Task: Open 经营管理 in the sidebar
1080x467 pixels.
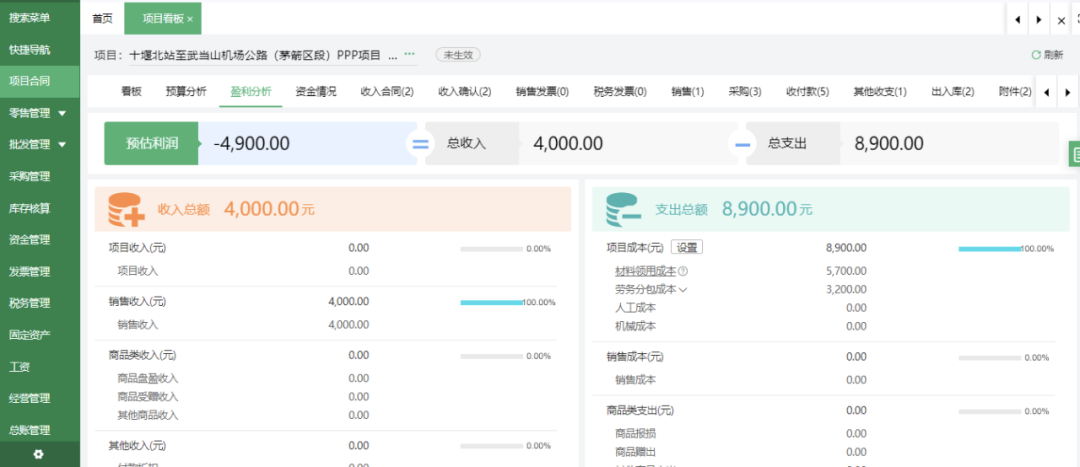Action: [x=30, y=398]
